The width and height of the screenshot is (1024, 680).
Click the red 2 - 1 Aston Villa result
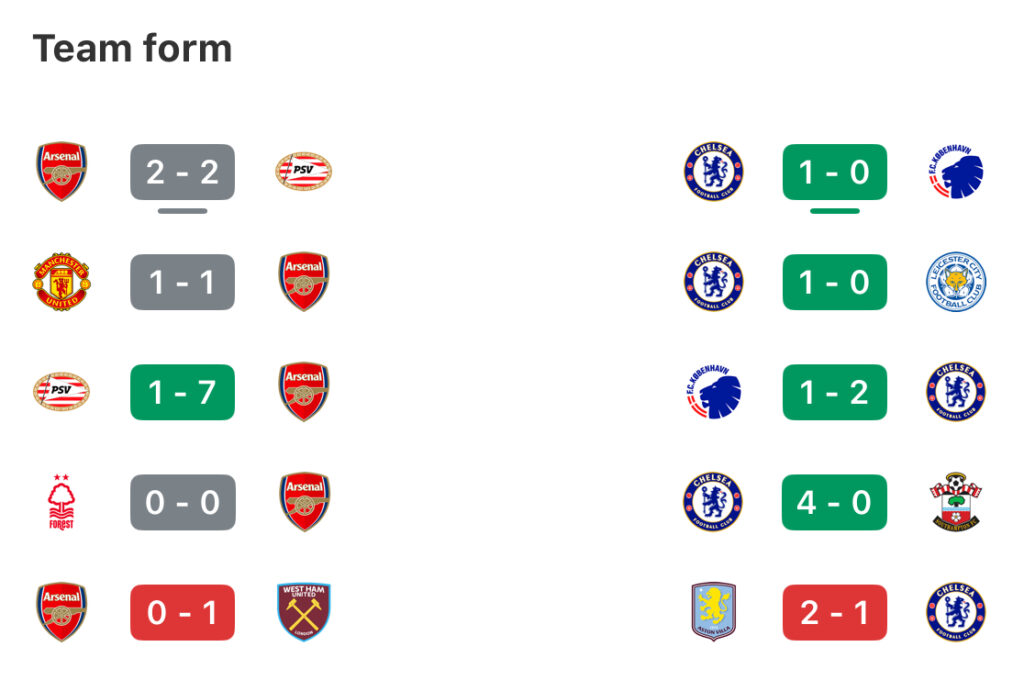tap(835, 612)
